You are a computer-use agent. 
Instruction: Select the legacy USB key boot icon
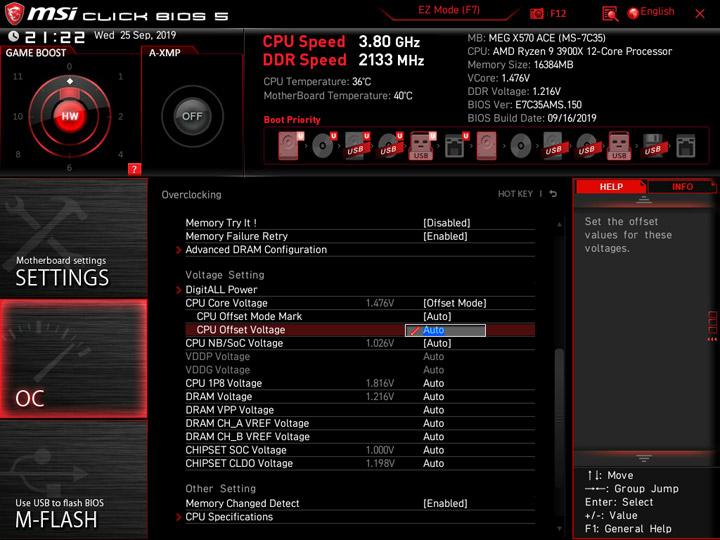(x=619, y=146)
